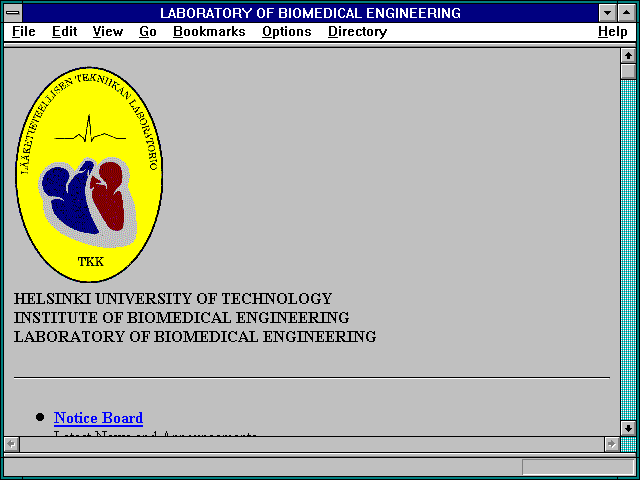Click the status bar progress field
The image size is (640, 480).
[578, 467]
